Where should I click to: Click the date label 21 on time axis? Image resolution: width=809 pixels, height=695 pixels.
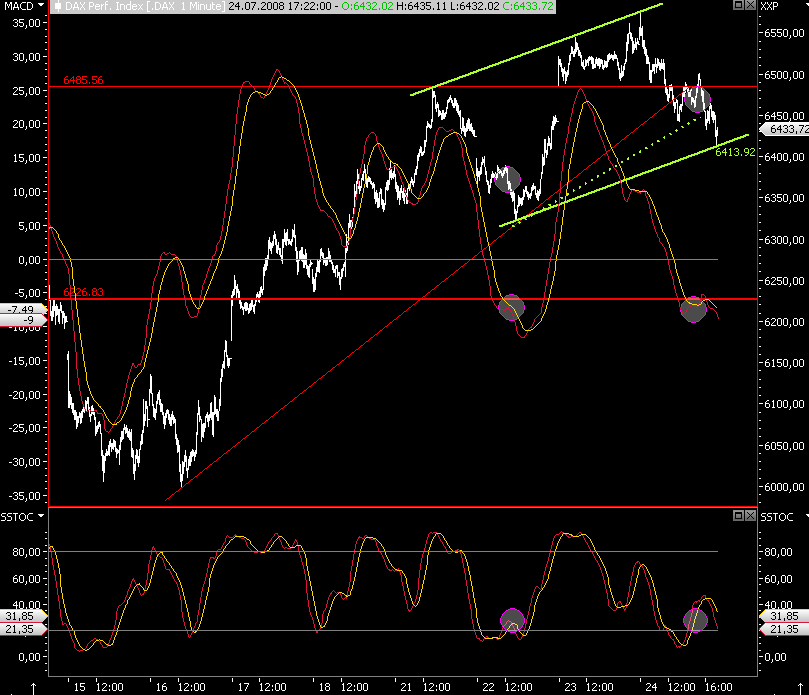point(406,687)
